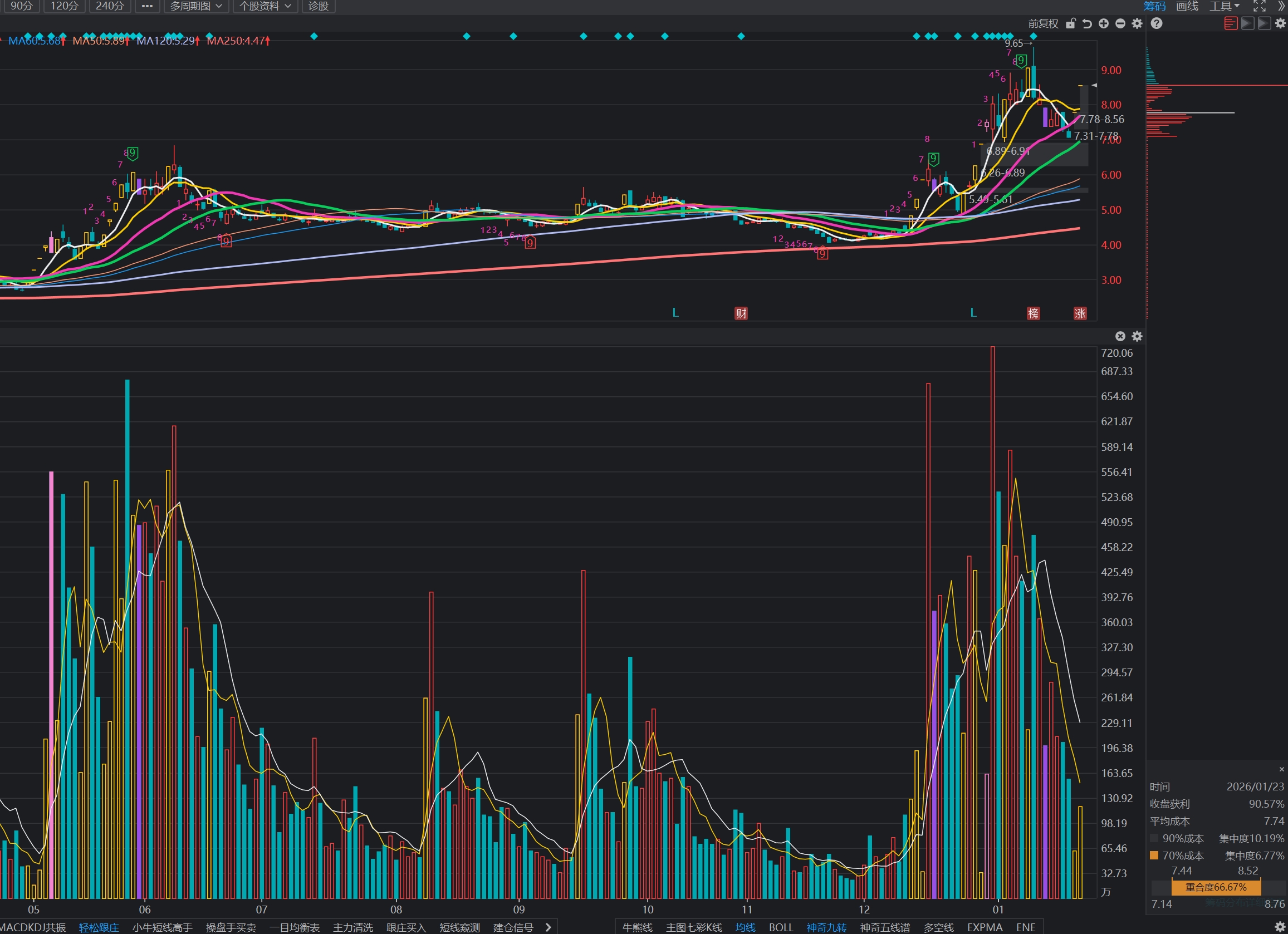
Task: Toggle the 前复权 price adjustment mode
Action: [x=1043, y=23]
